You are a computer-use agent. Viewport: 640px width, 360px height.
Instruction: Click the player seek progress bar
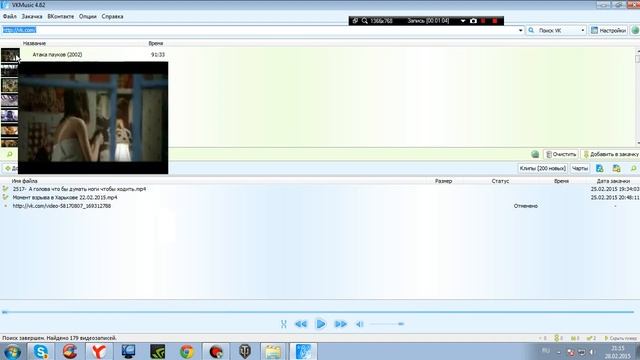[x=318, y=312]
